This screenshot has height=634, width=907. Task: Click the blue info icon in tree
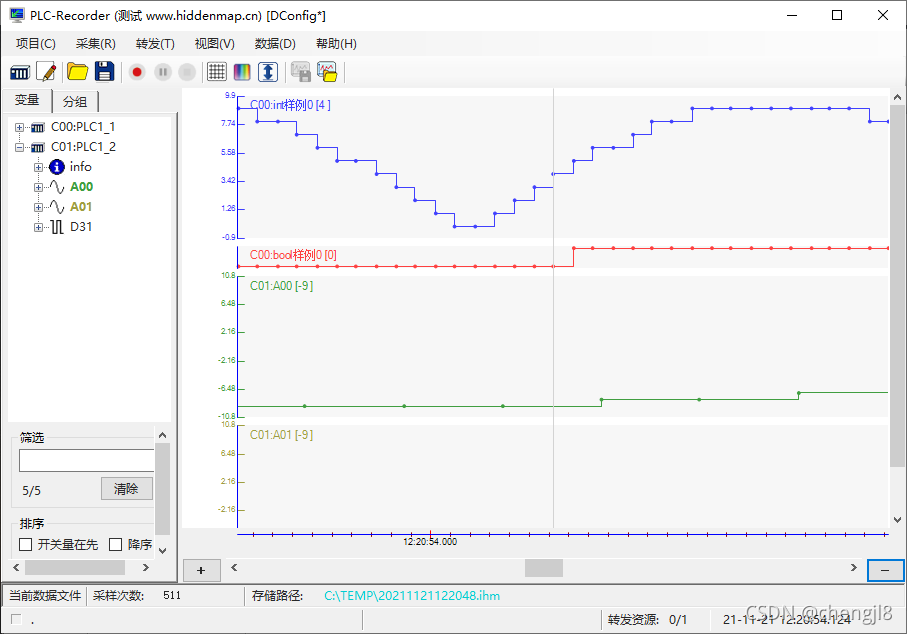[57, 167]
